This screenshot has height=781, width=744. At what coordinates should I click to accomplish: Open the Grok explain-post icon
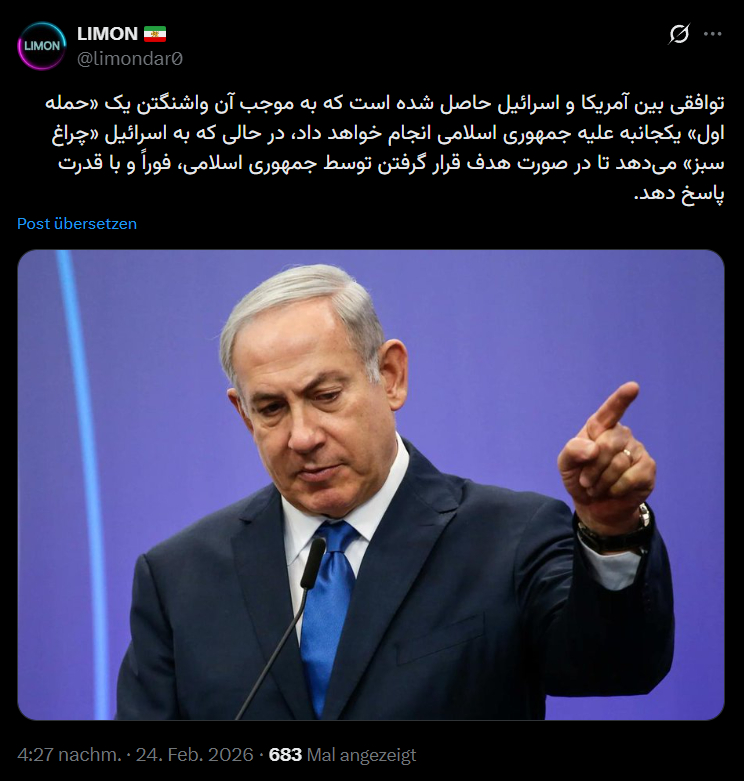(x=679, y=34)
